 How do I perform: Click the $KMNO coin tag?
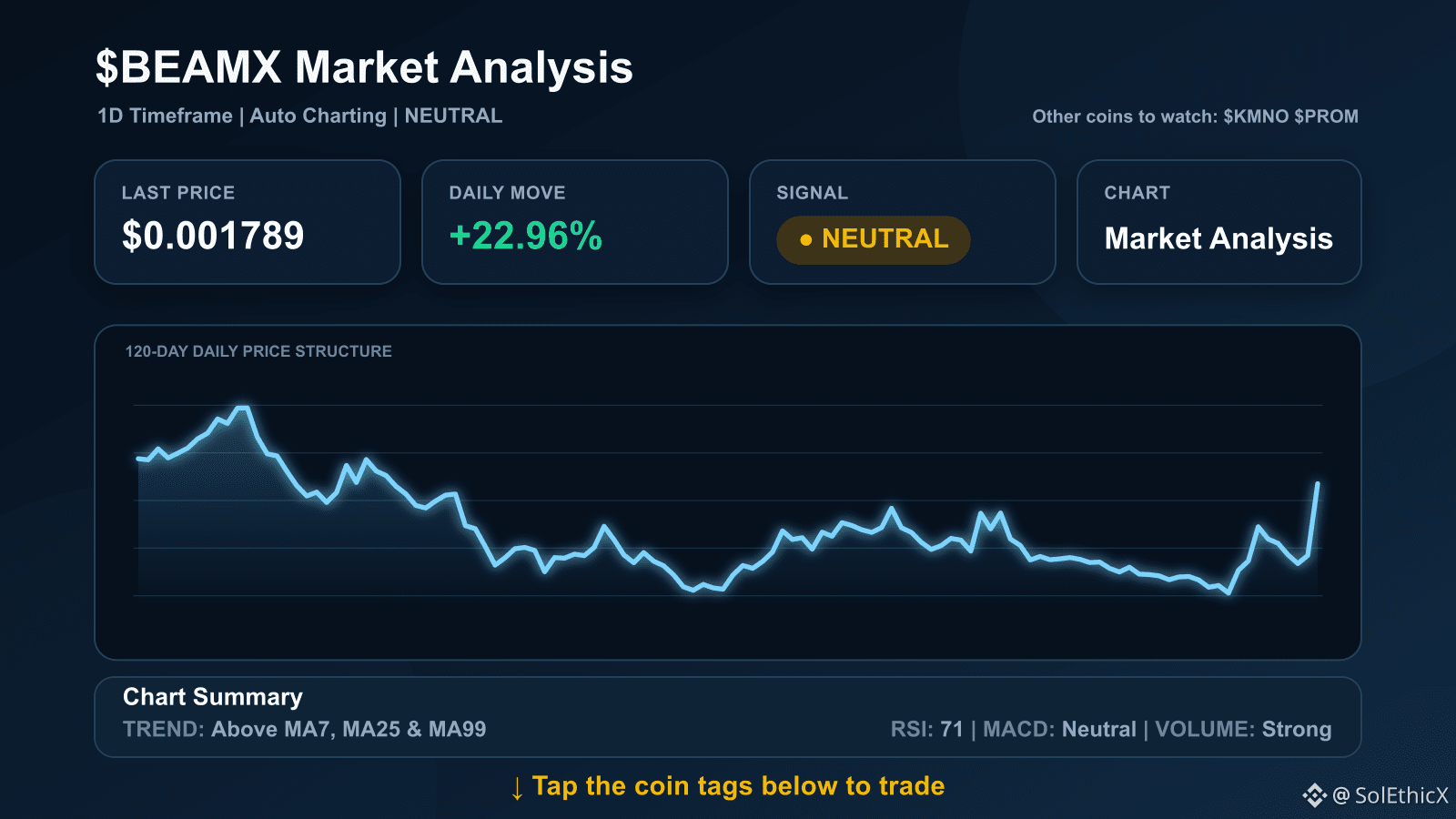tap(1256, 116)
